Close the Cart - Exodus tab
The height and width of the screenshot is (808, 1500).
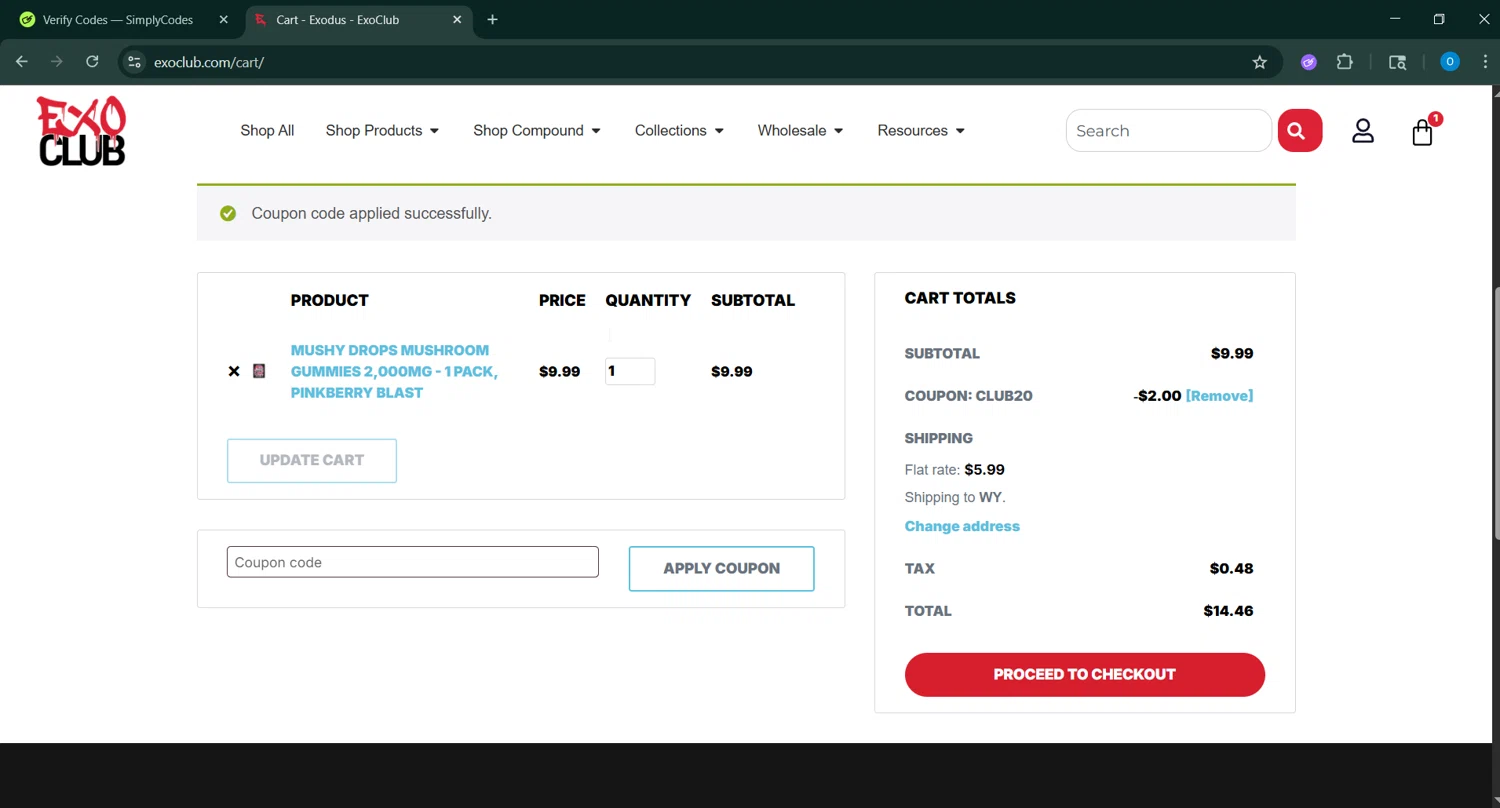[x=457, y=19]
